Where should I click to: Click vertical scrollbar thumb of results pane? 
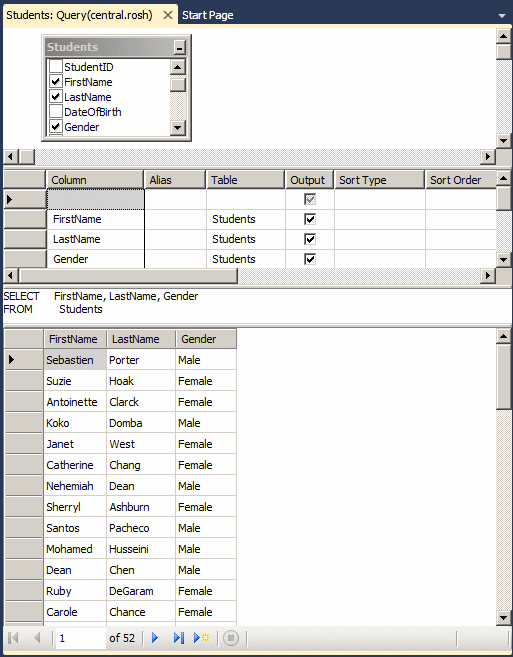503,376
